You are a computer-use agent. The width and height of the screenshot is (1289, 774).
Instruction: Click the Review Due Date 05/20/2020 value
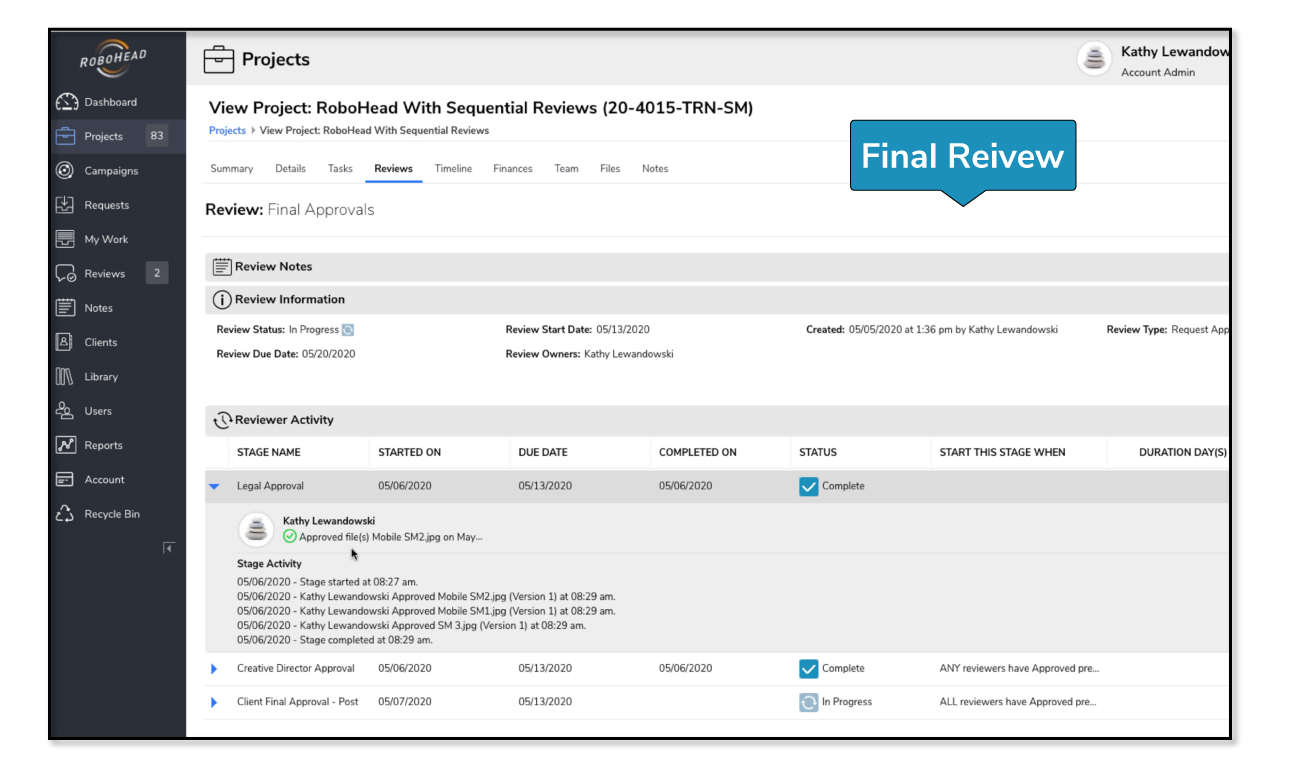coord(328,354)
